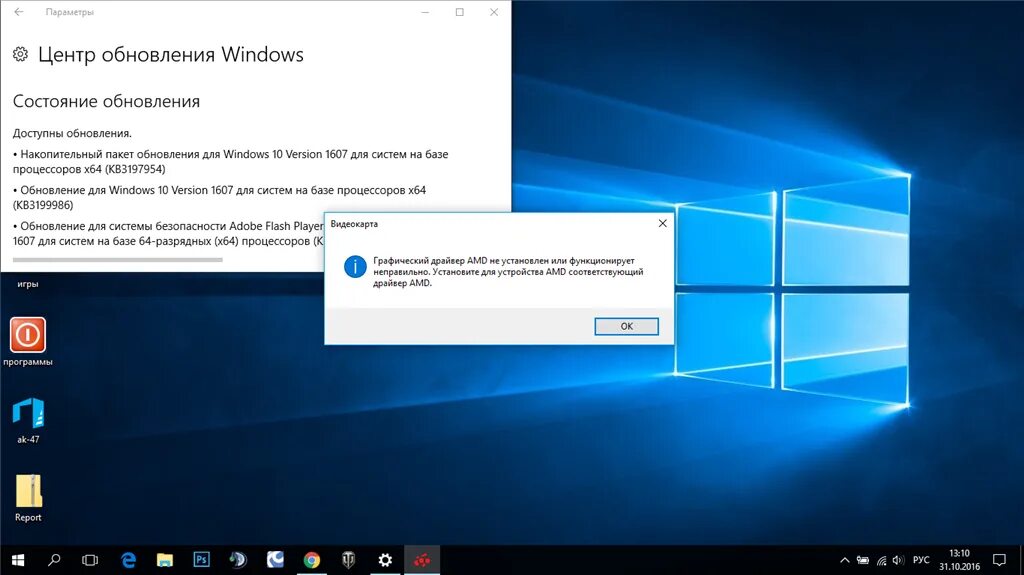Click the Состояние обновления heading
This screenshot has width=1024, height=575.
[x=106, y=101]
